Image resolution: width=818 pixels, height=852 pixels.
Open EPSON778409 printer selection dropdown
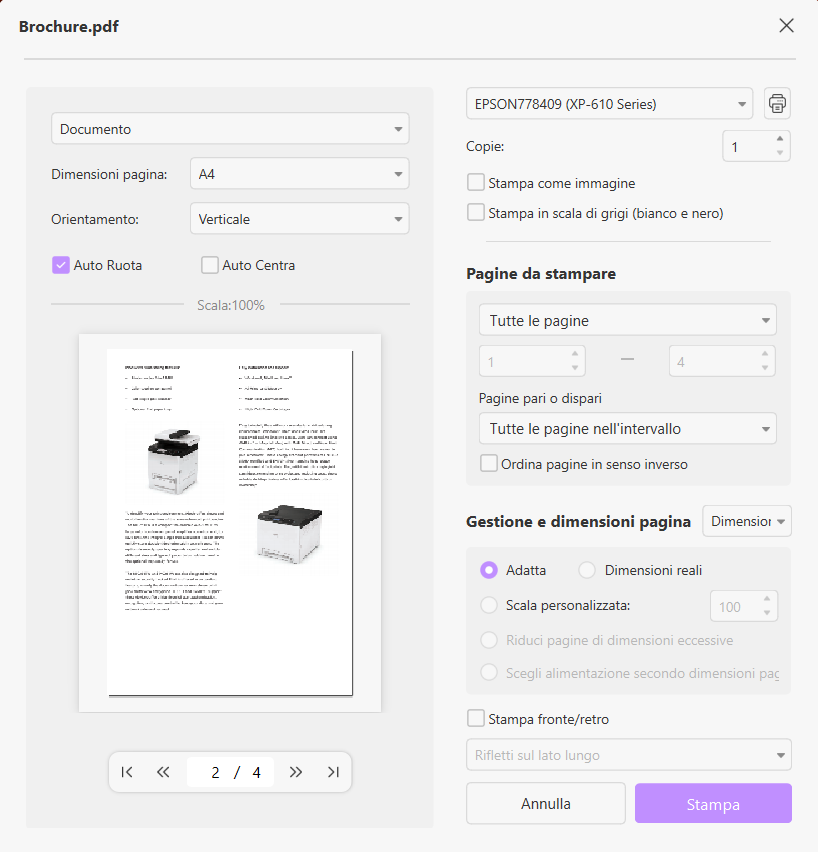point(609,103)
